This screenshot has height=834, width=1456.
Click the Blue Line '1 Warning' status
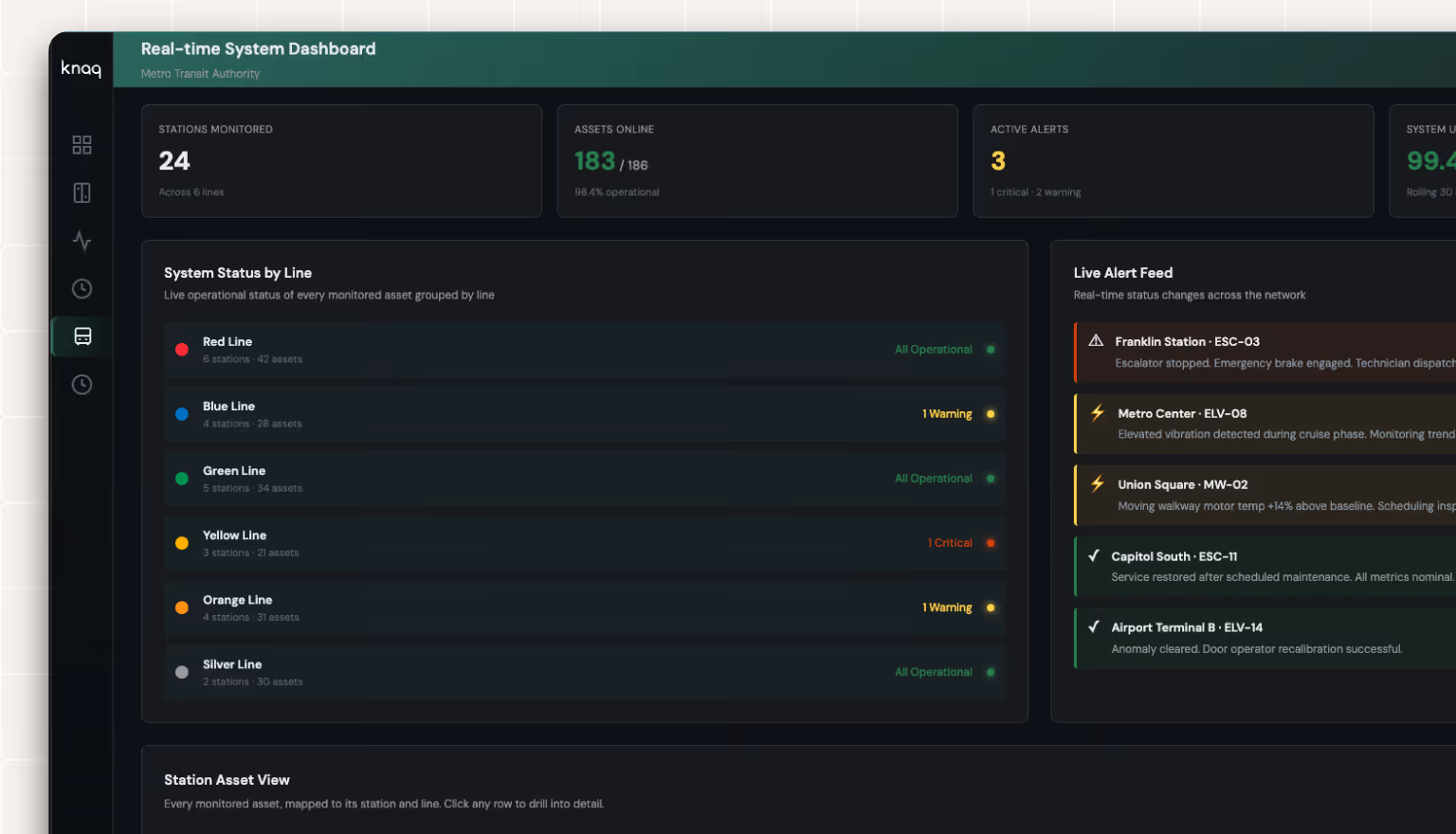click(x=947, y=414)
